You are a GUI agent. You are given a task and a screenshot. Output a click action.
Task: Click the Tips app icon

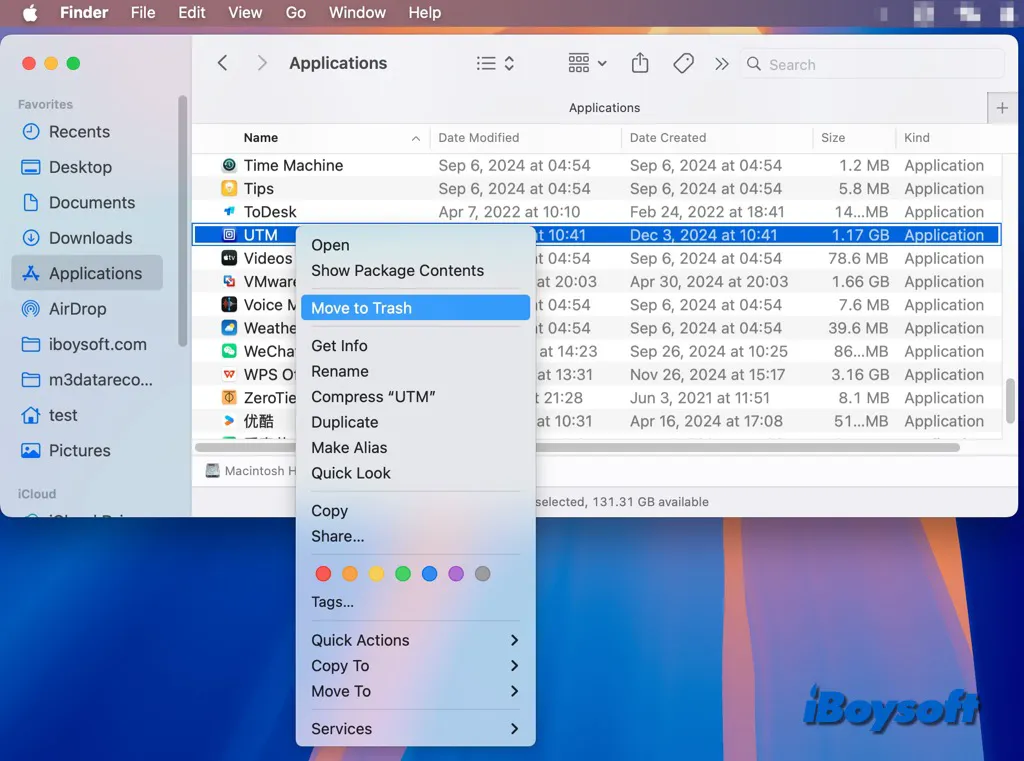click(229, 188)
